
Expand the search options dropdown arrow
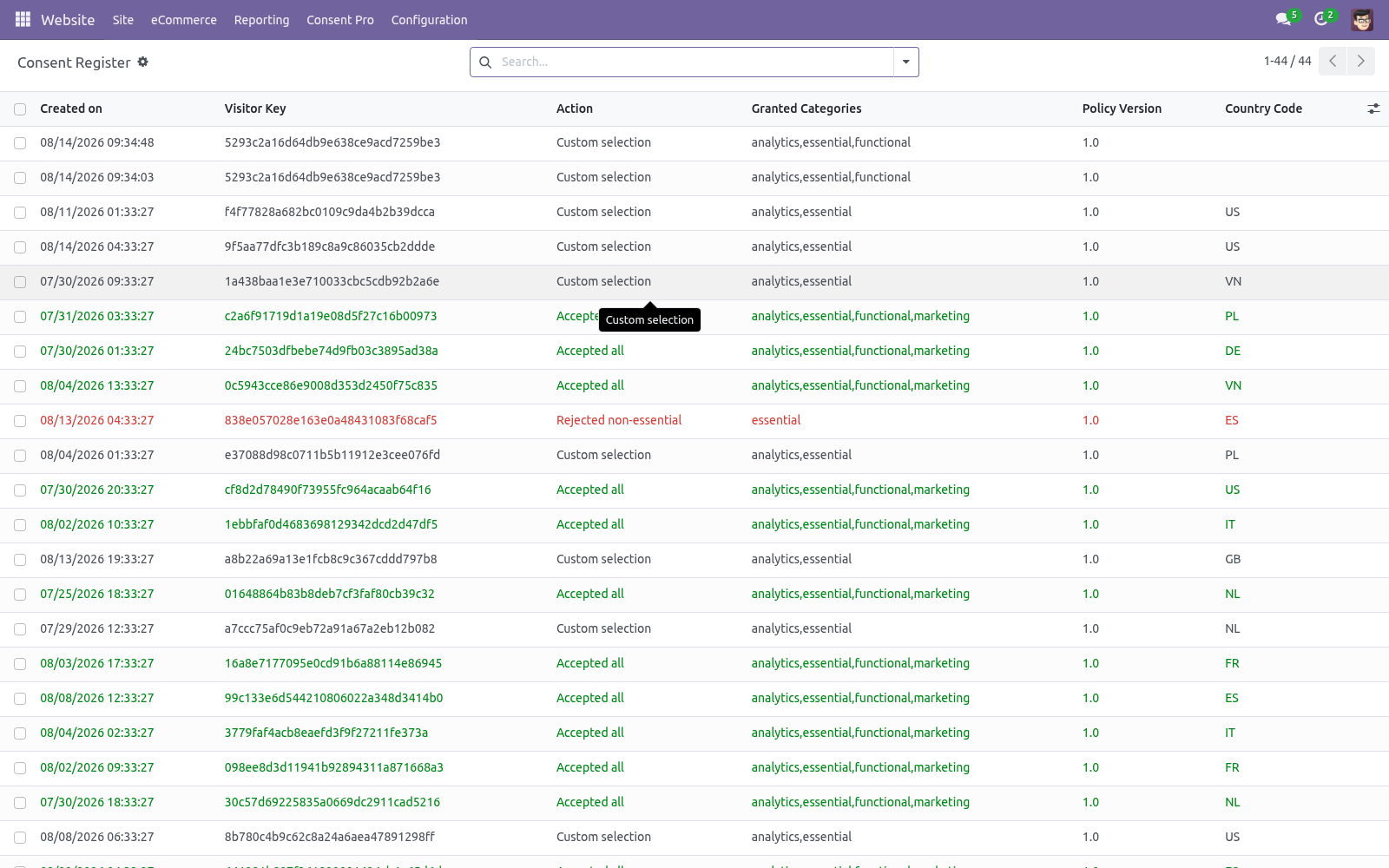pyautogui.click(x=905, y=62)
